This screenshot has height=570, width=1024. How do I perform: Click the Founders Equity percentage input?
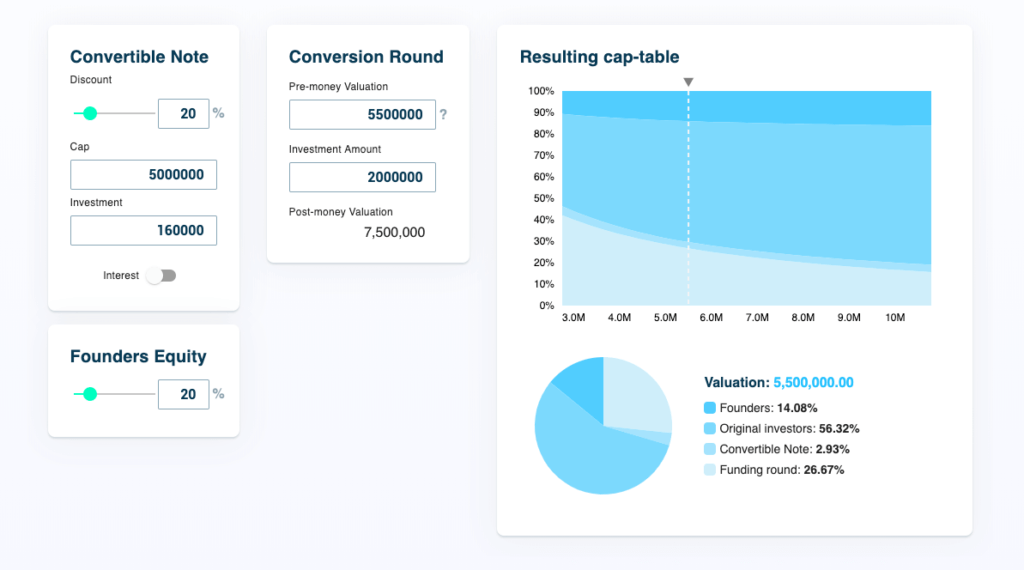(183, 395)
